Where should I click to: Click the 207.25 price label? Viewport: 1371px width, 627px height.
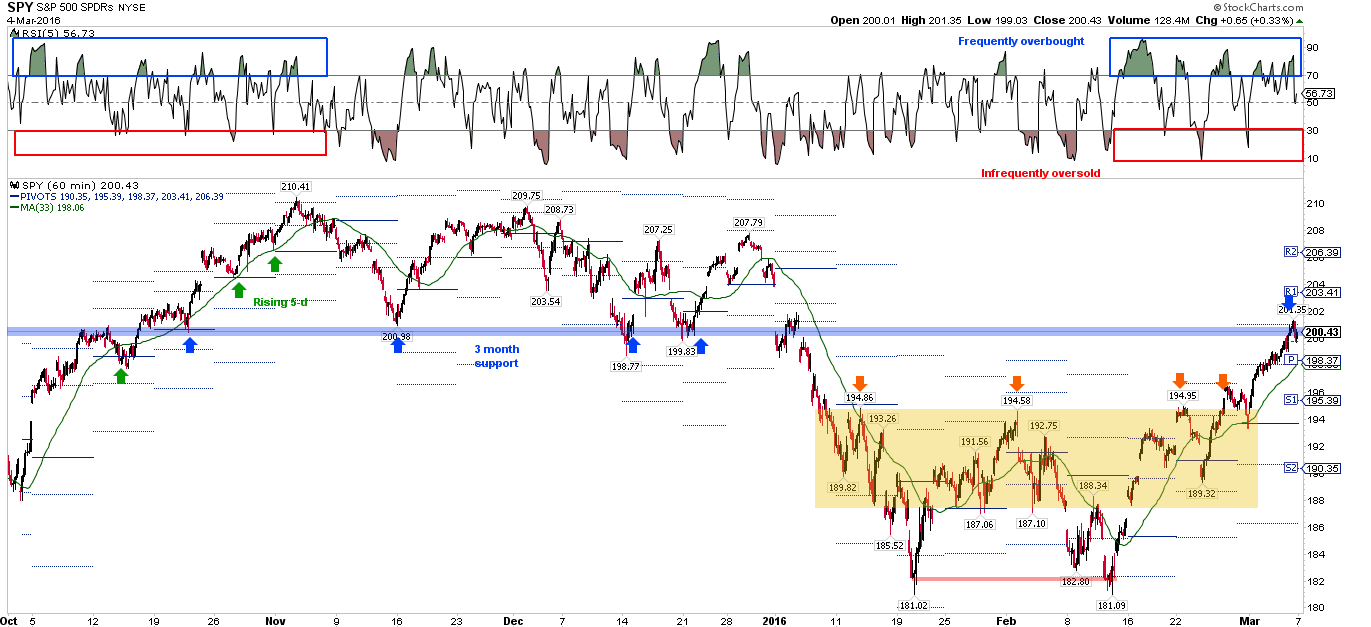658,230
